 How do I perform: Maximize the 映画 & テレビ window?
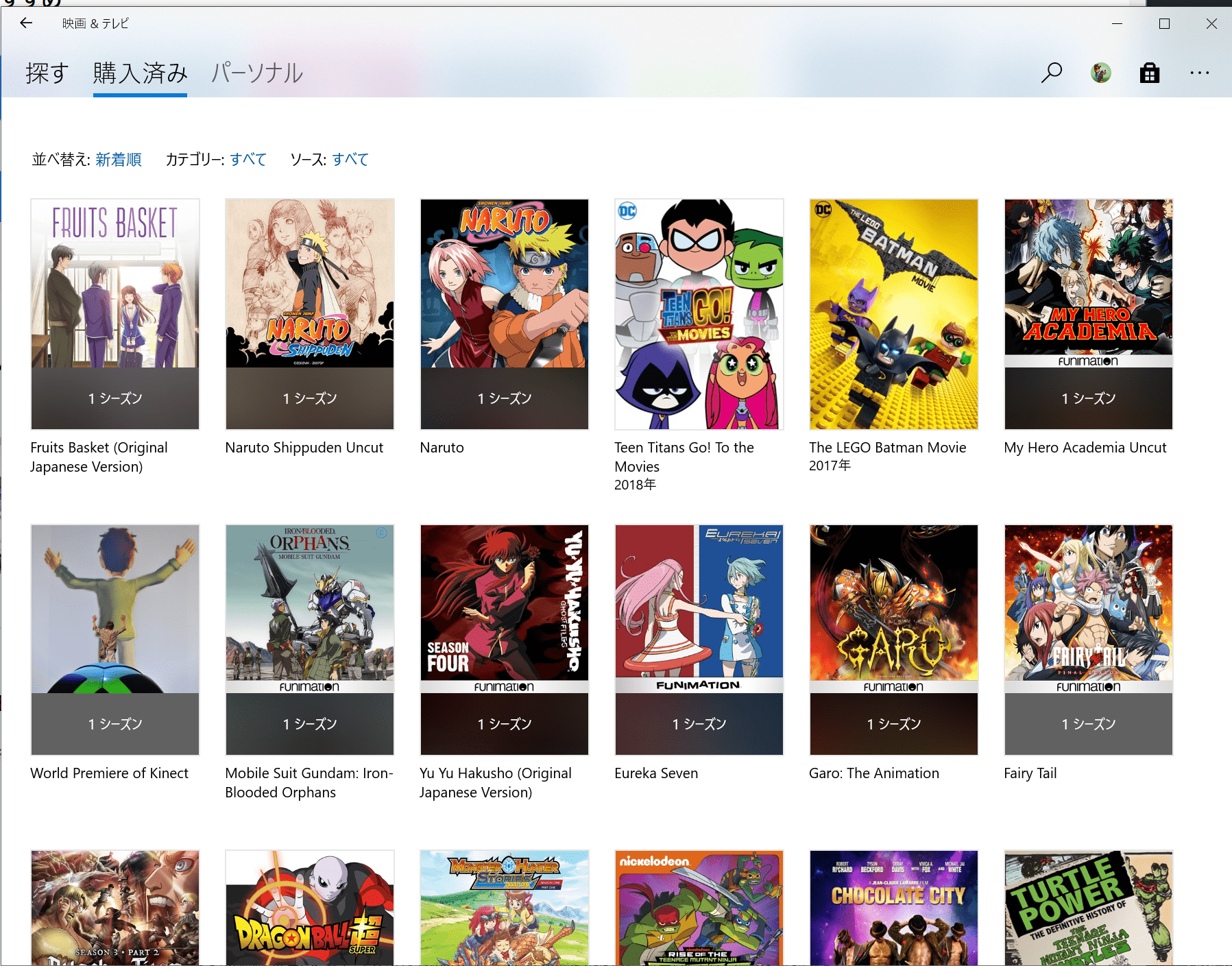coord(1164,23)
